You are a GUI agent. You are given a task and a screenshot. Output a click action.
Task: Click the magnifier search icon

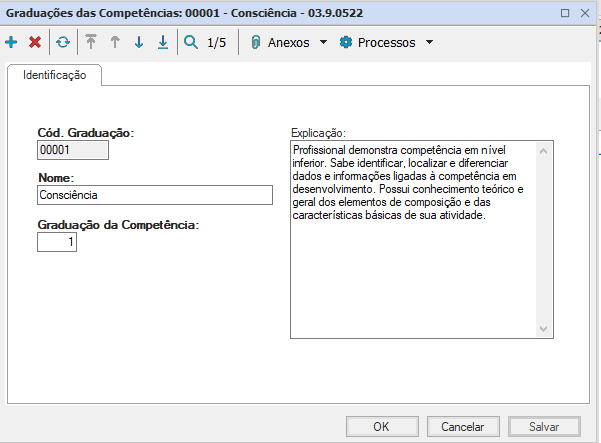tap(191, 43)
